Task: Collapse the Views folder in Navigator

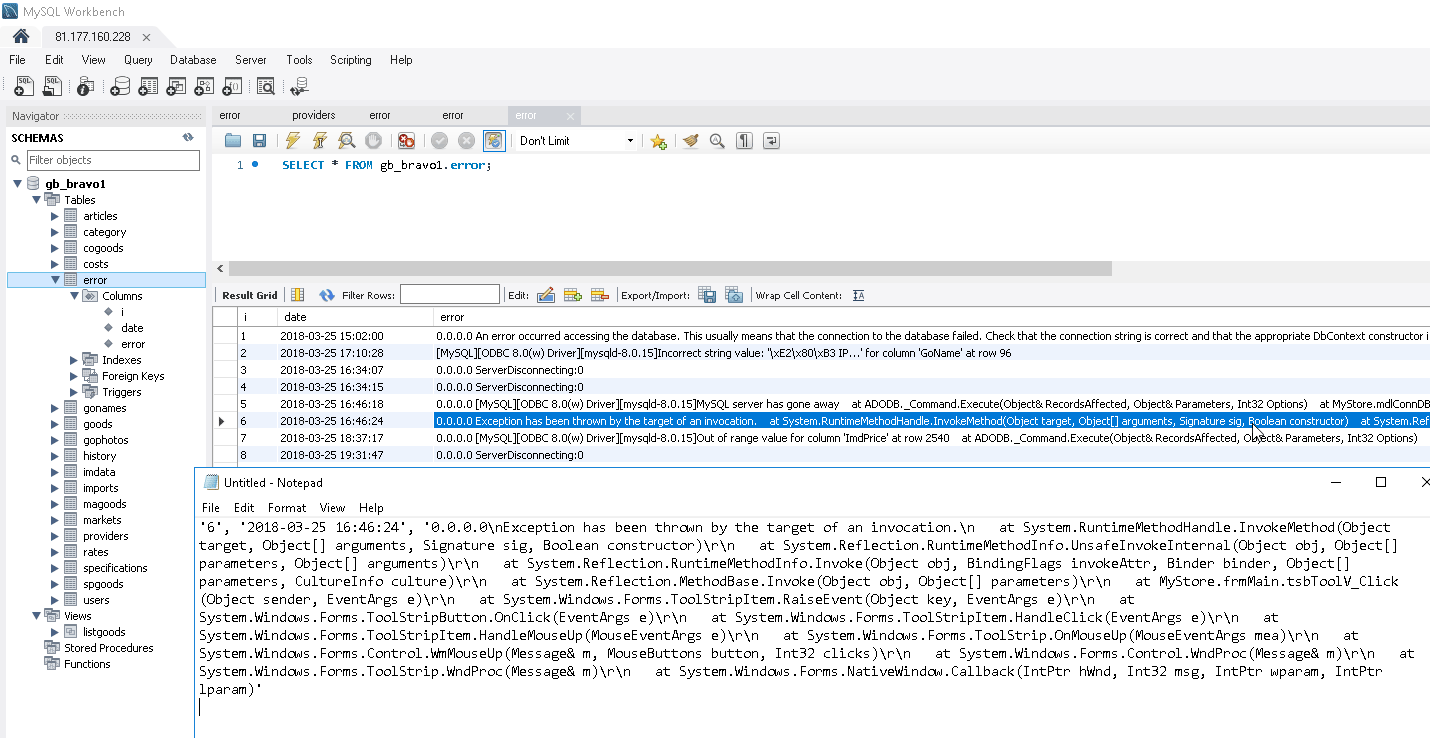Action: [37, 616]
